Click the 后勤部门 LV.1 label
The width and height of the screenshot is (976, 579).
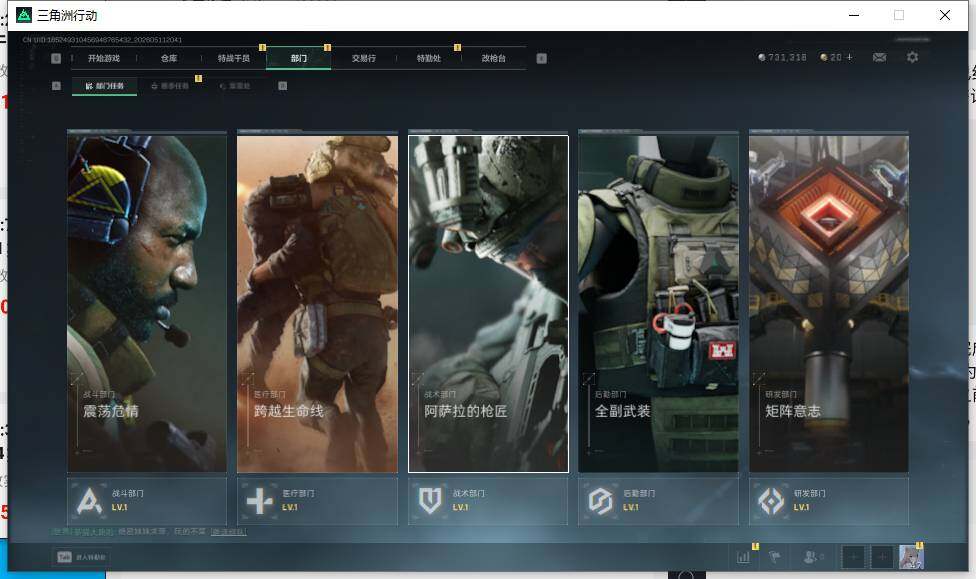(631, 507)
